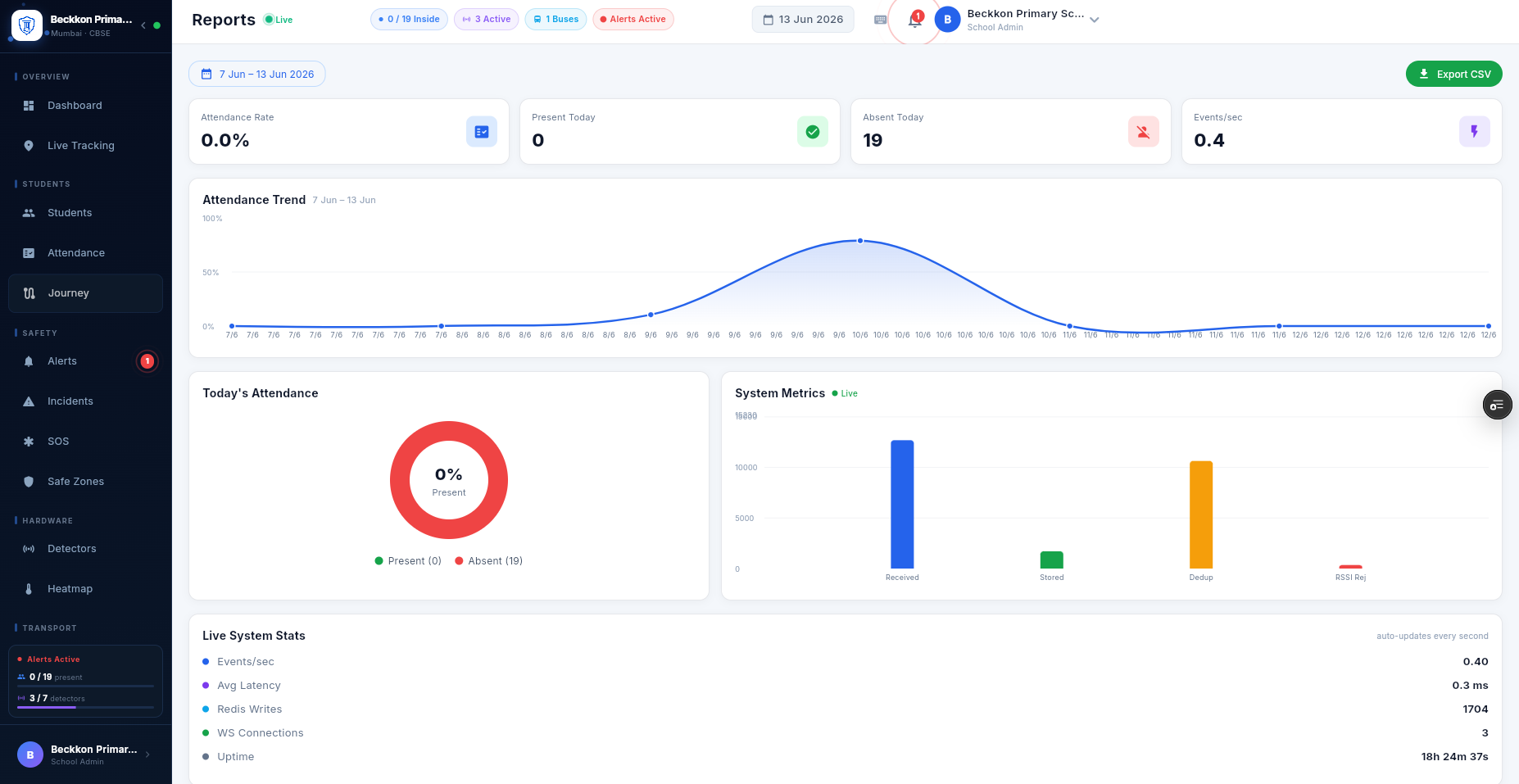Open the Heatmap view

click(x=85, y=589)
